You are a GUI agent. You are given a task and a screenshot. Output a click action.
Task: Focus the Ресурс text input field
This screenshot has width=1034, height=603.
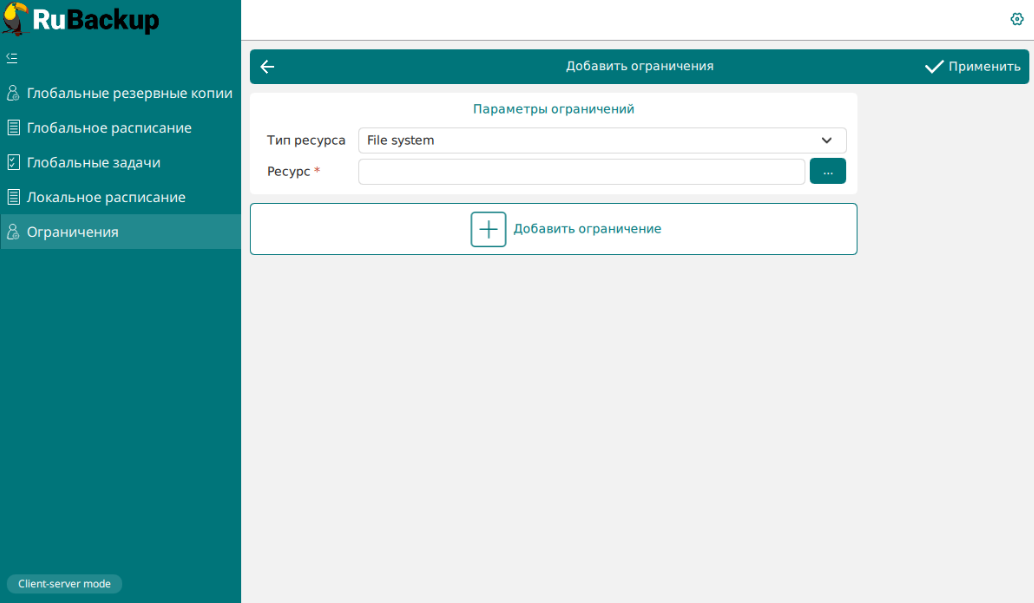tap(581, 172)
